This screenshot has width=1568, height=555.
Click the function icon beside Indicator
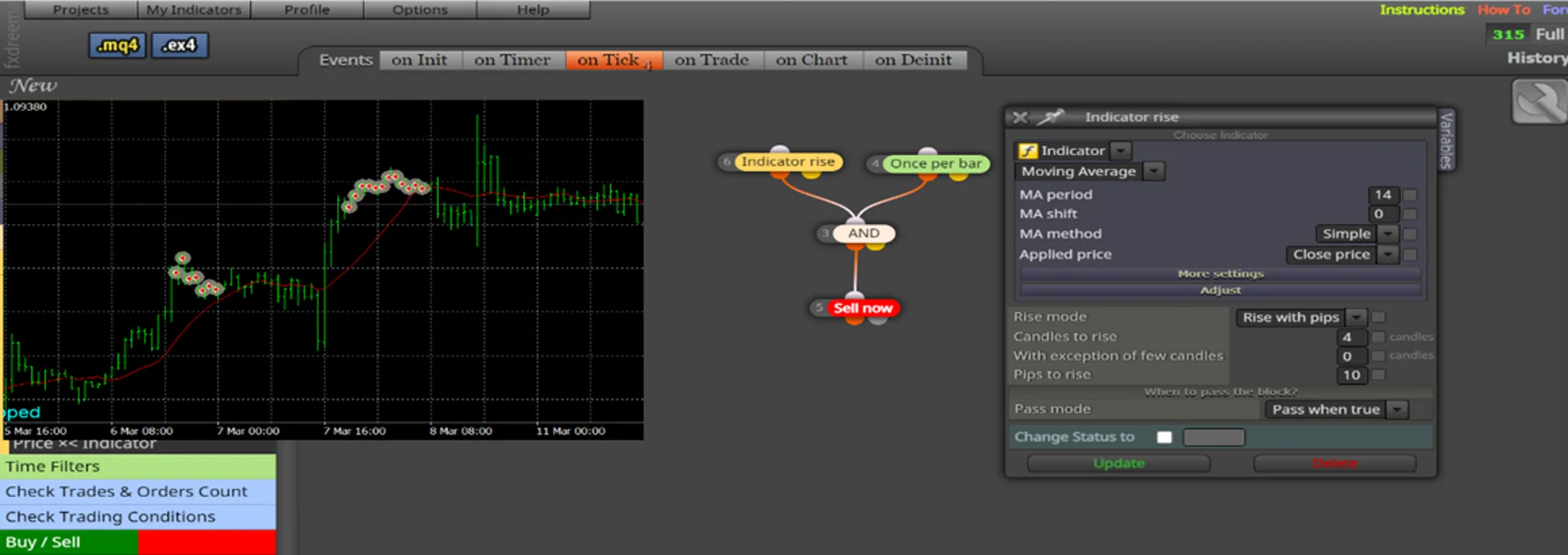point(1028,150)
